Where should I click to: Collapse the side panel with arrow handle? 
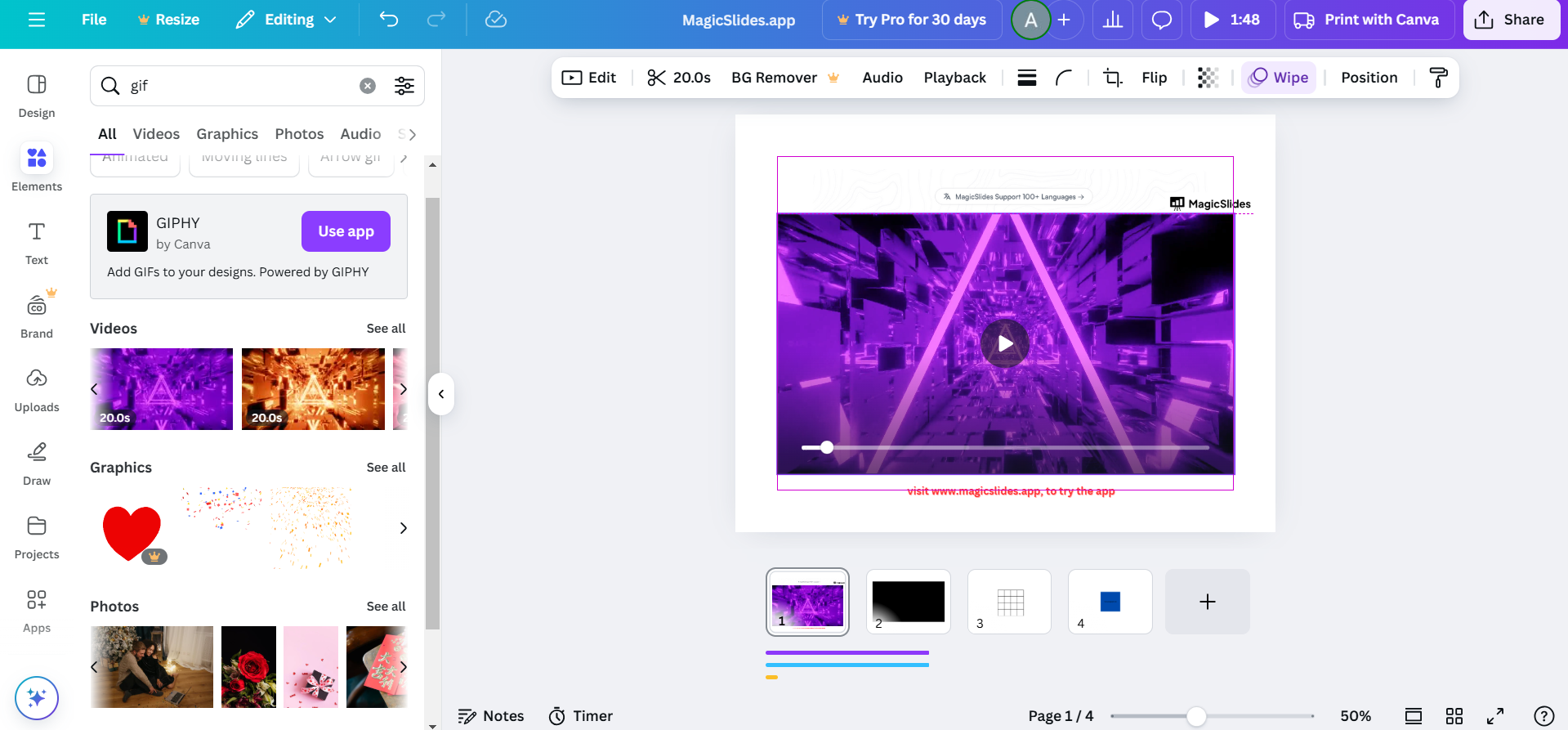(x=441, y=394)
